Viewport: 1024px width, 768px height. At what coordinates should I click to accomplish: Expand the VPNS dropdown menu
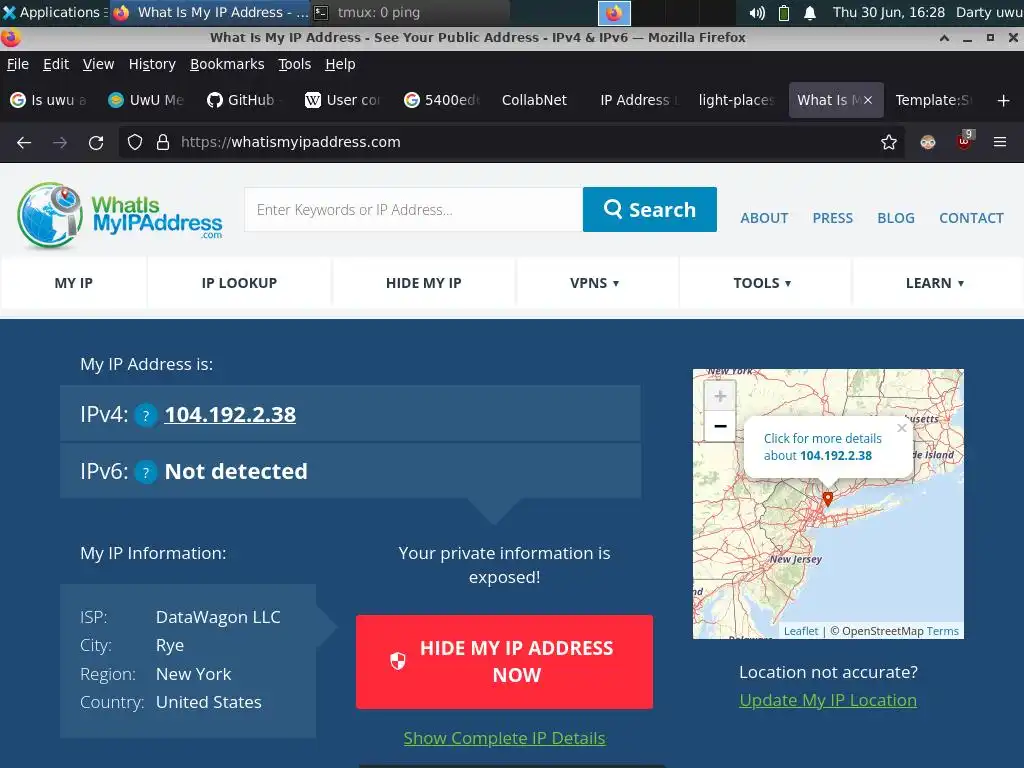594,283
